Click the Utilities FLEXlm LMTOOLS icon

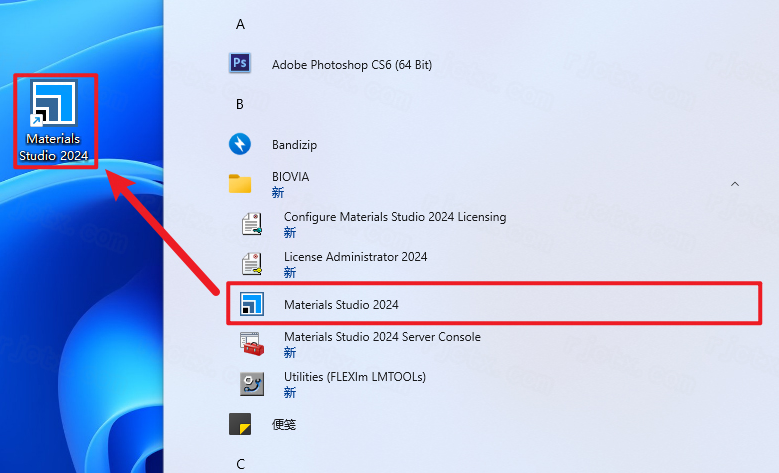pos(252,383)
